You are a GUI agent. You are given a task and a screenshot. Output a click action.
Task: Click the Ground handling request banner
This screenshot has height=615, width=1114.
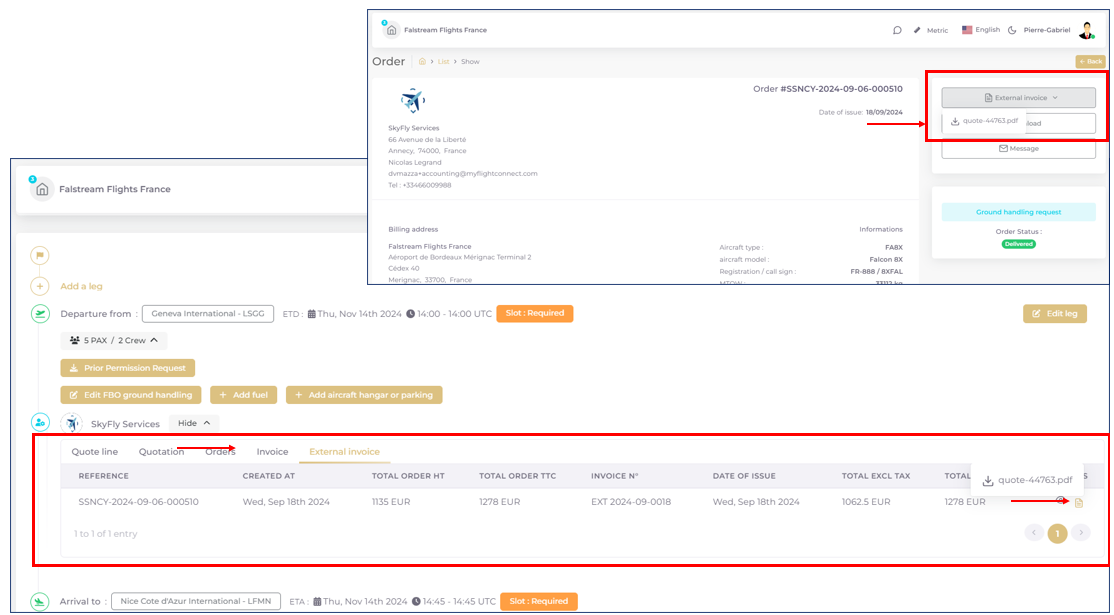tap(1018, 212)
